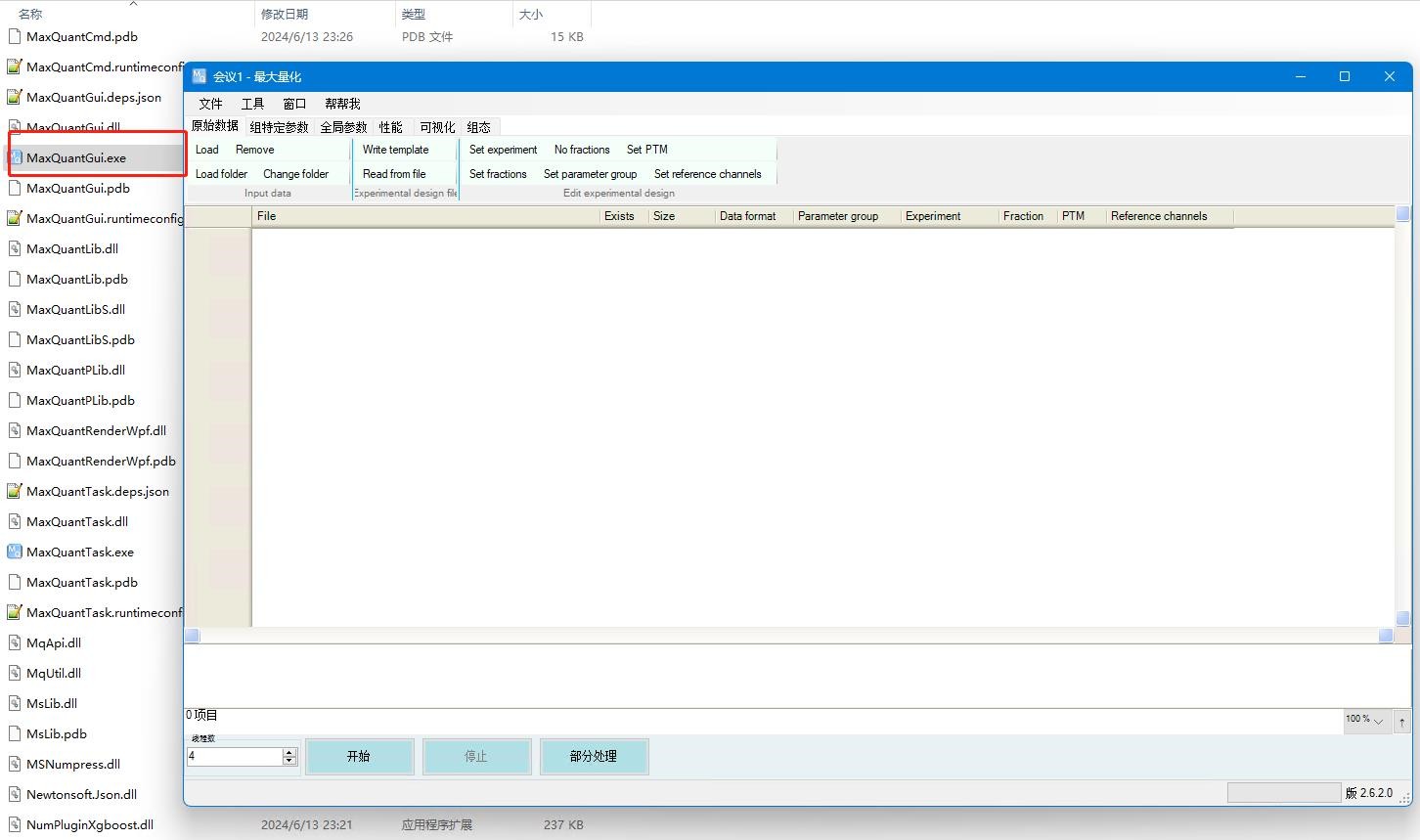1420x840 pixels.
Task: Switch to the 可视化 tab
Action: click(x=437, y=127)
